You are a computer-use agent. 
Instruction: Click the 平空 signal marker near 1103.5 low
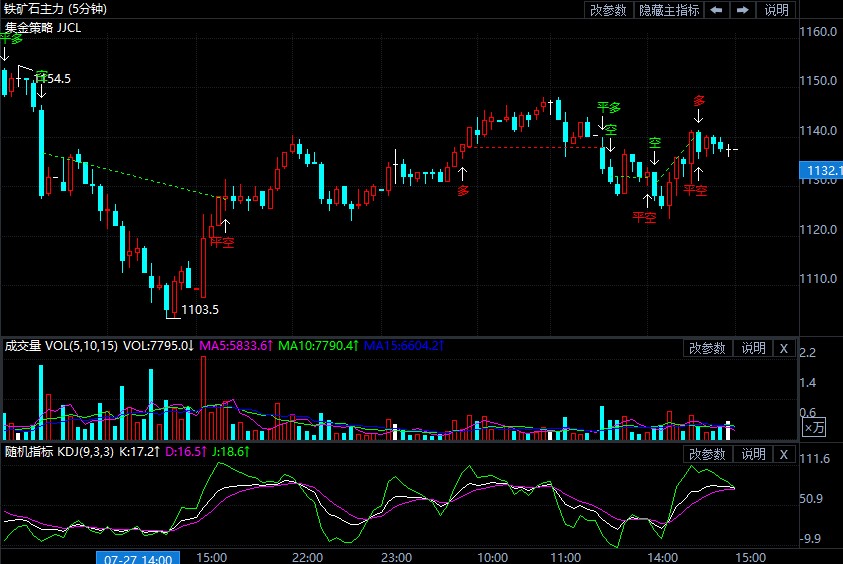[x=222, y=242]
